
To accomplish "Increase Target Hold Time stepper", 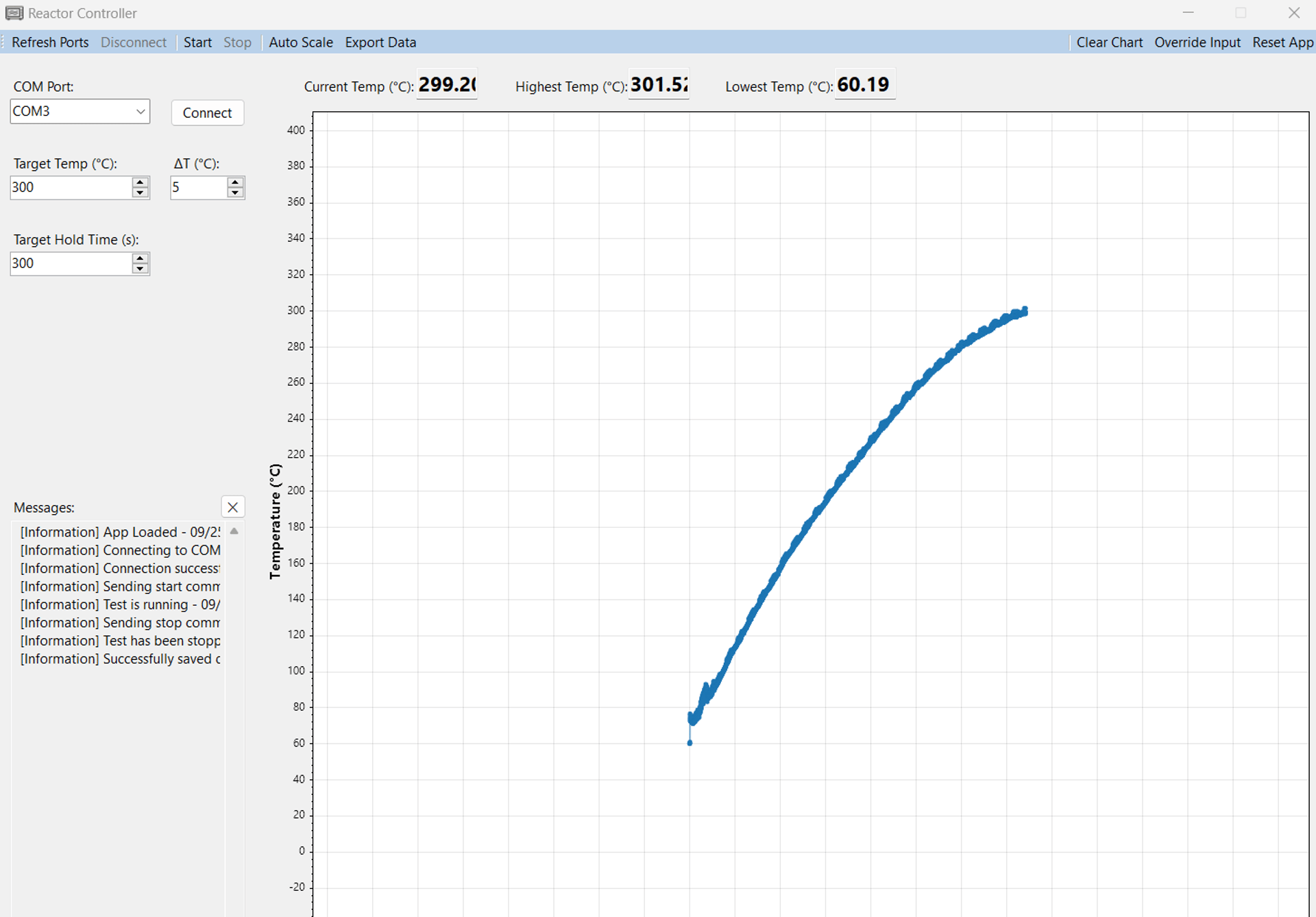I will tap(141, 258).
